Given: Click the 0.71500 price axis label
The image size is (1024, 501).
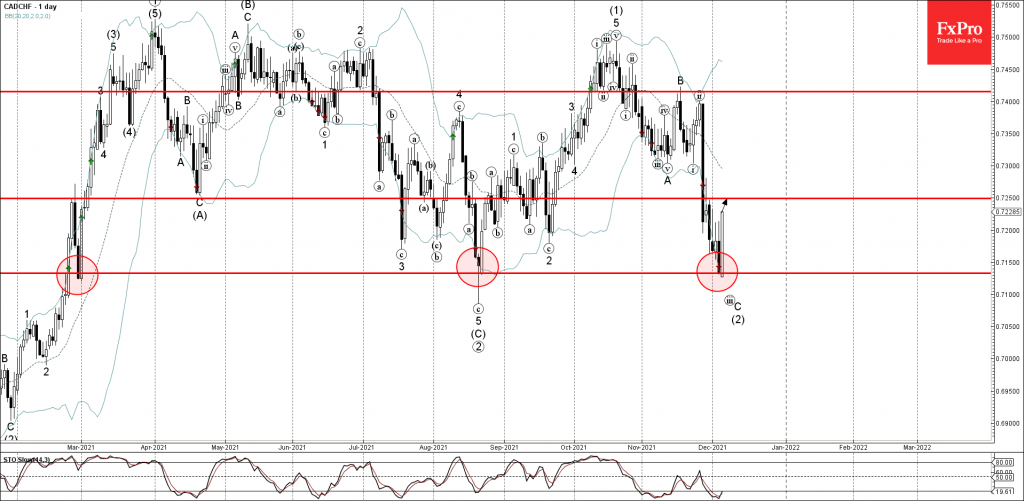Looking at the screenshot, I should [1008, 262].
